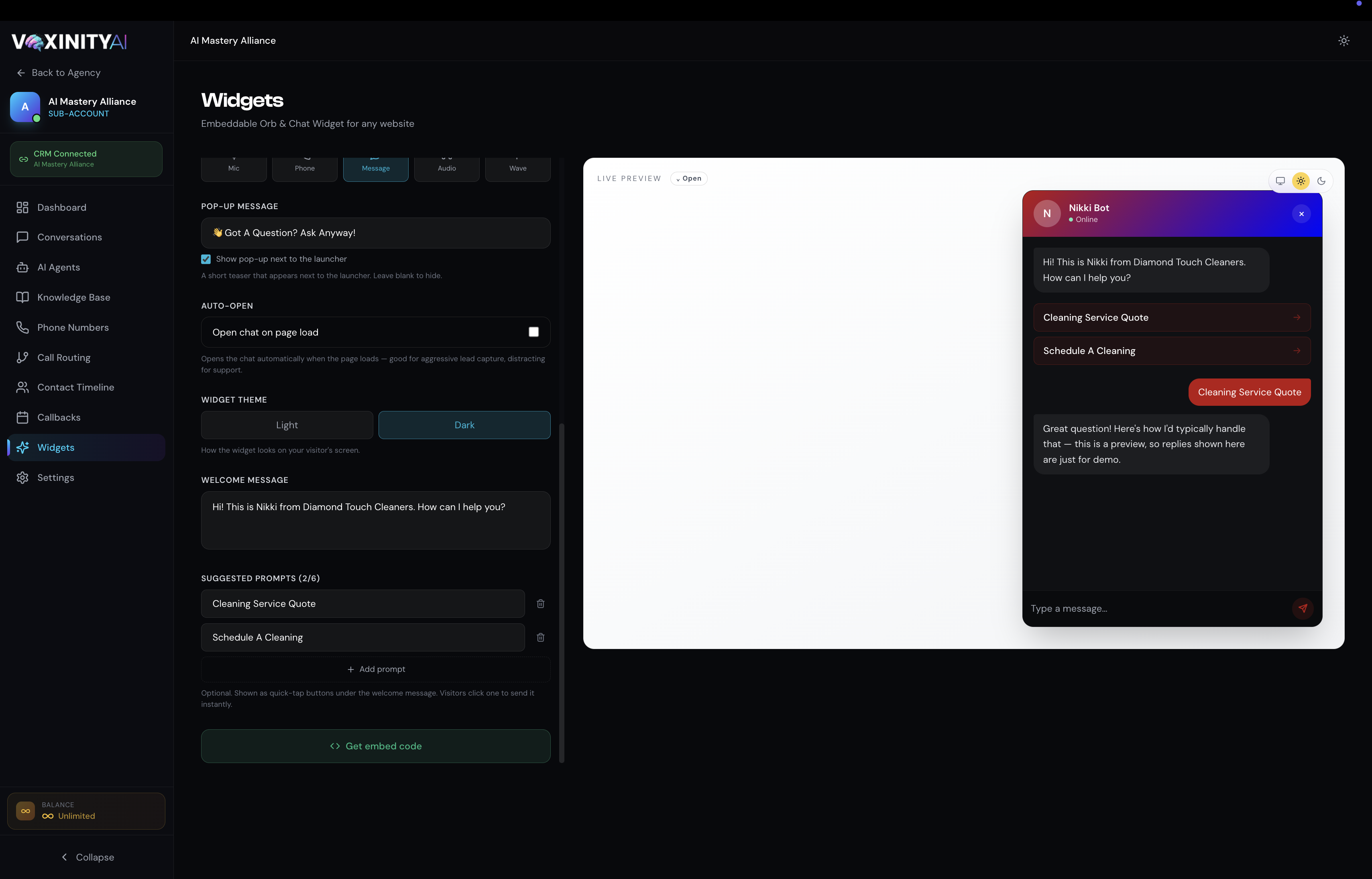Click the welcome message text area
Viewport: 1372px width, 879px height.
pyautogui.click(x=376, y=521)
